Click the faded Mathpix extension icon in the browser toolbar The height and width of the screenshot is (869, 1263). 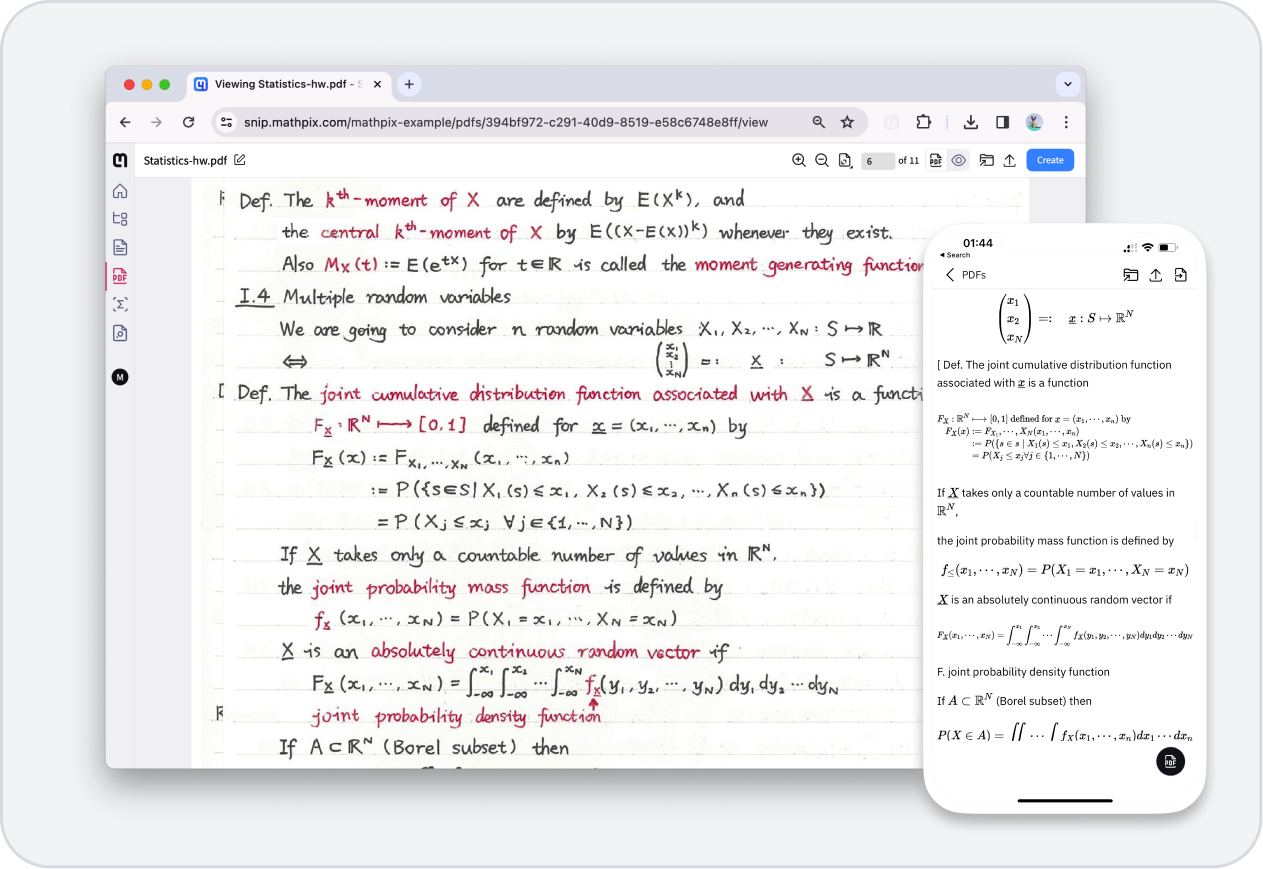[x=892, y=122]
